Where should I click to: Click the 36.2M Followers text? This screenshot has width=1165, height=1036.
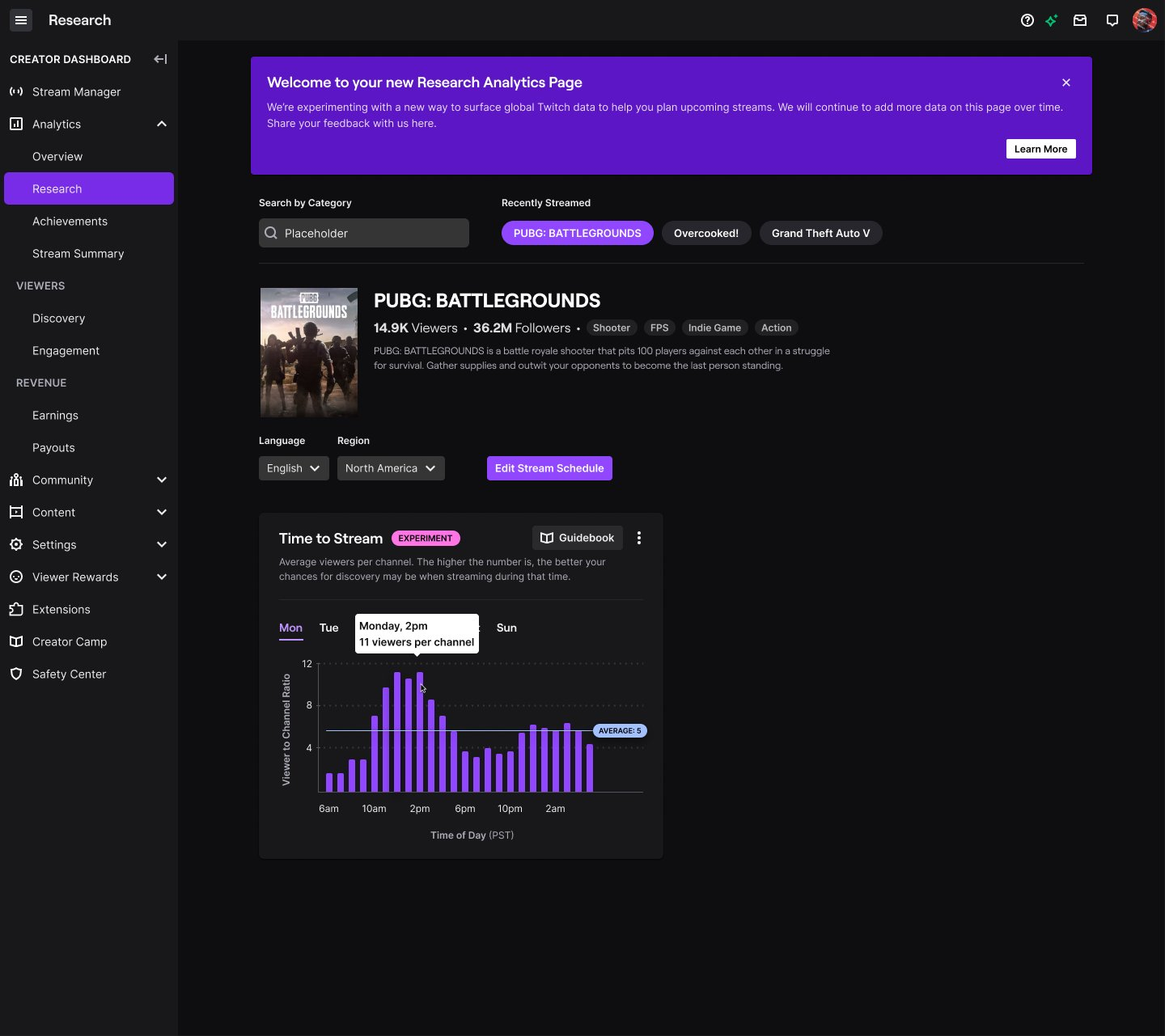tap(522, 328)
